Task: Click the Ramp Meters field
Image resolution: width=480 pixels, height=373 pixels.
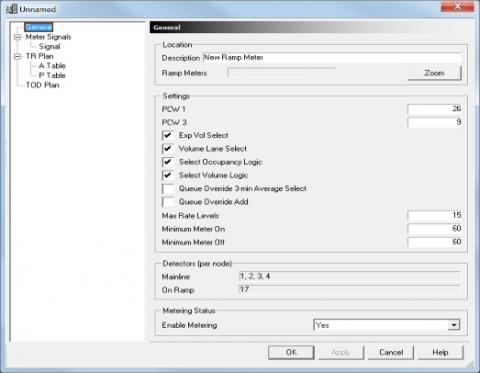Action: pyautogui.click(x=282, y=73)
